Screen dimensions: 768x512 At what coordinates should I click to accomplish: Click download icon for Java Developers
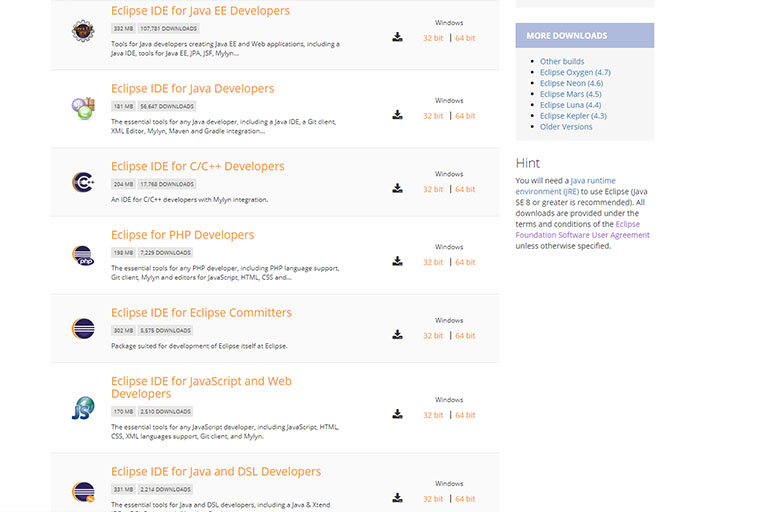pyautogui.click(x=397, y=115)
